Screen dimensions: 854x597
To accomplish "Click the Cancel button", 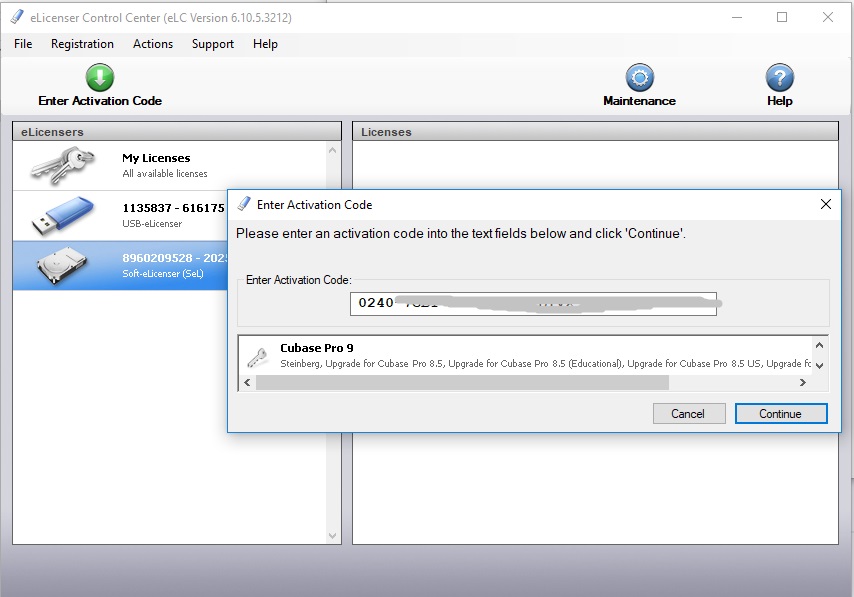I will (689, 413).
